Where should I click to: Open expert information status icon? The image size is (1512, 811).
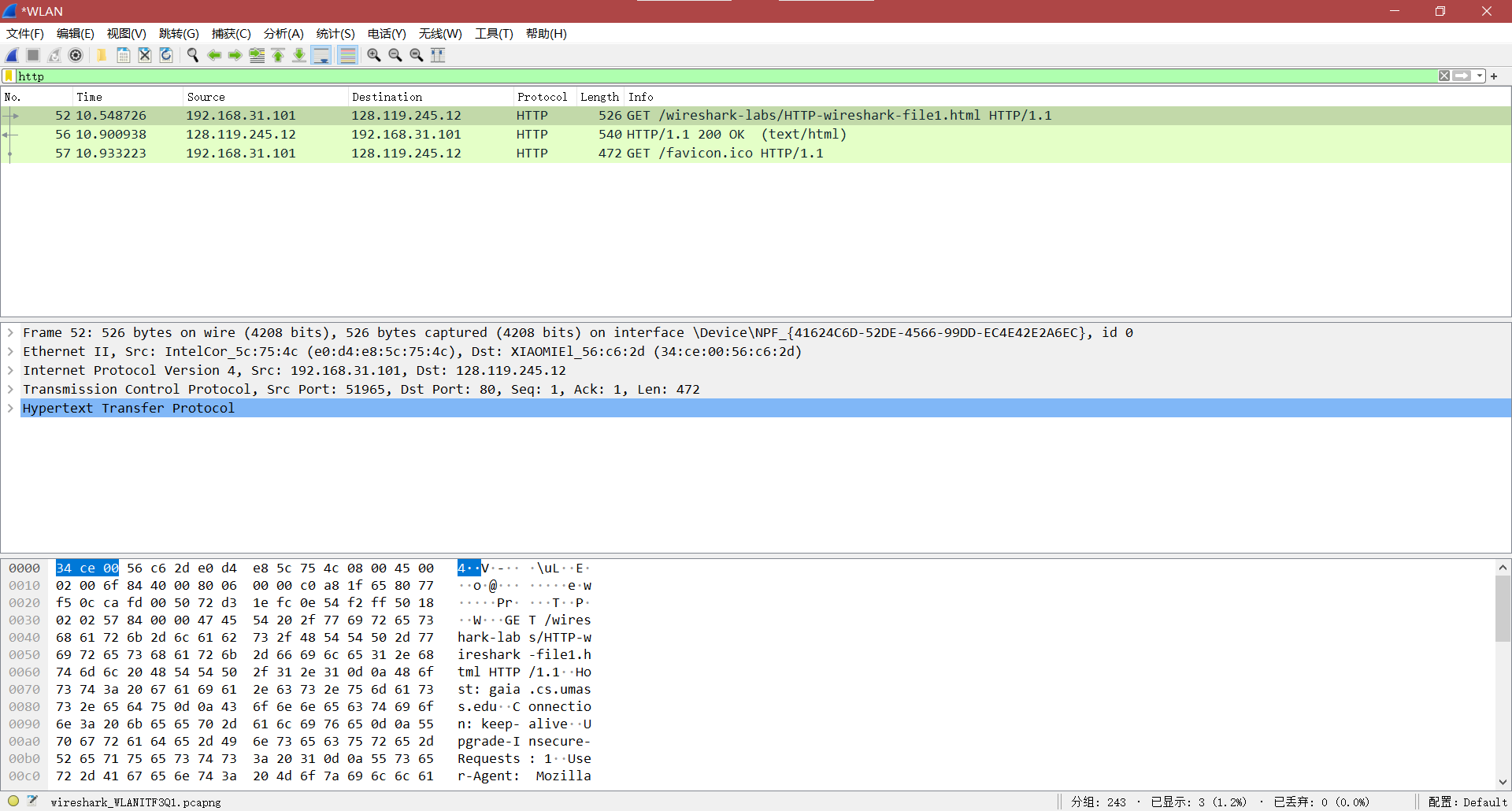click(13, 801)
